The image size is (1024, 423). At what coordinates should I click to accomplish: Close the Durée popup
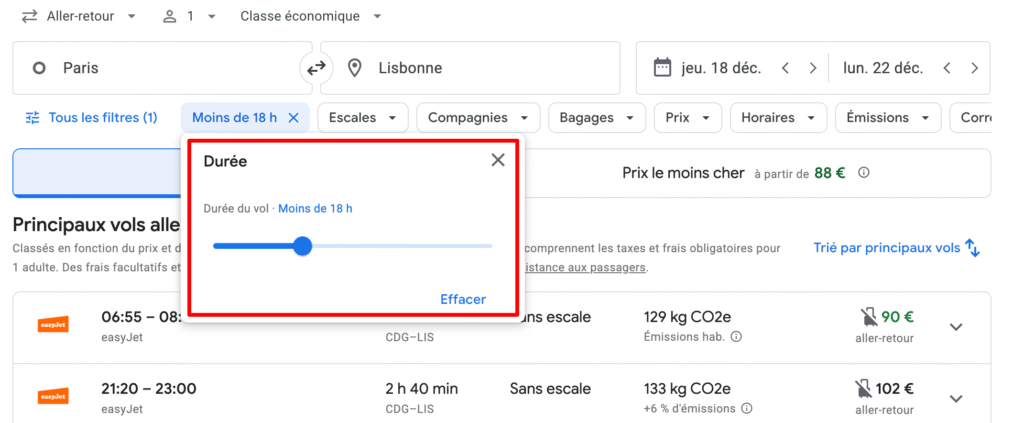pyautogui.click(x=498, y=161)
